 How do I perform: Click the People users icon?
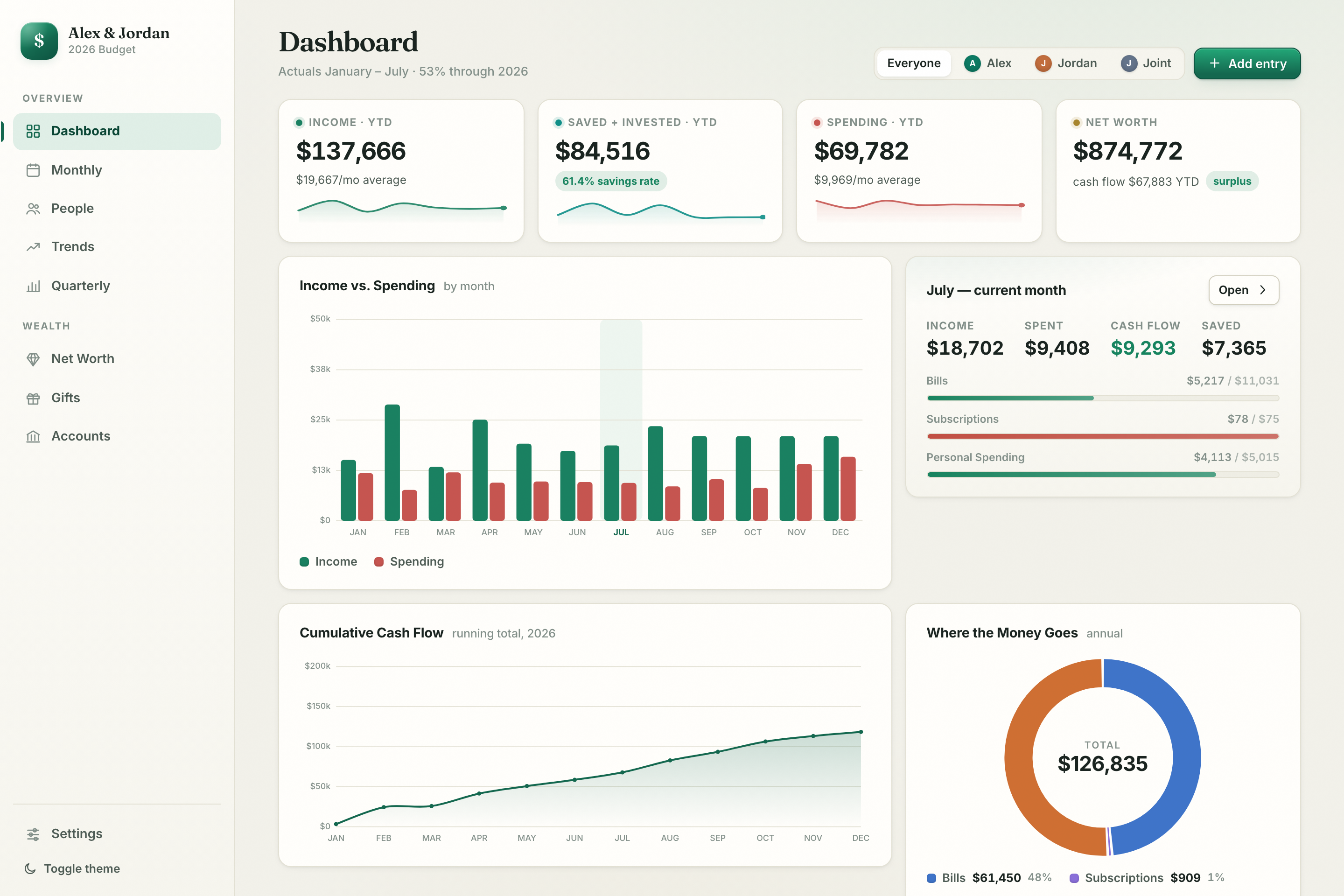tap(33, 209)
